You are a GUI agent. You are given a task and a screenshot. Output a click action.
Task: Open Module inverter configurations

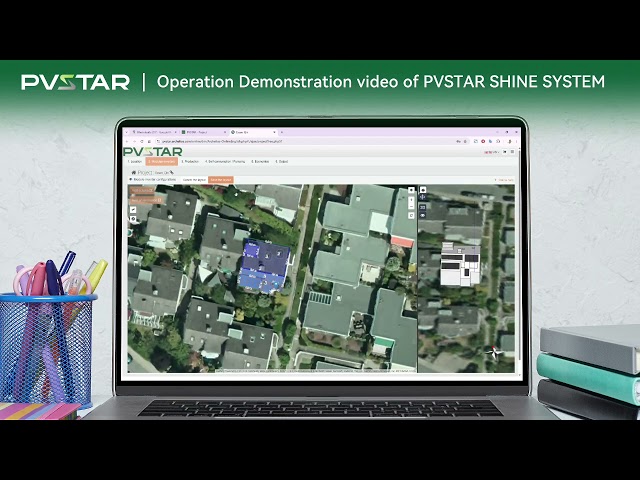[x=153, y=180]
